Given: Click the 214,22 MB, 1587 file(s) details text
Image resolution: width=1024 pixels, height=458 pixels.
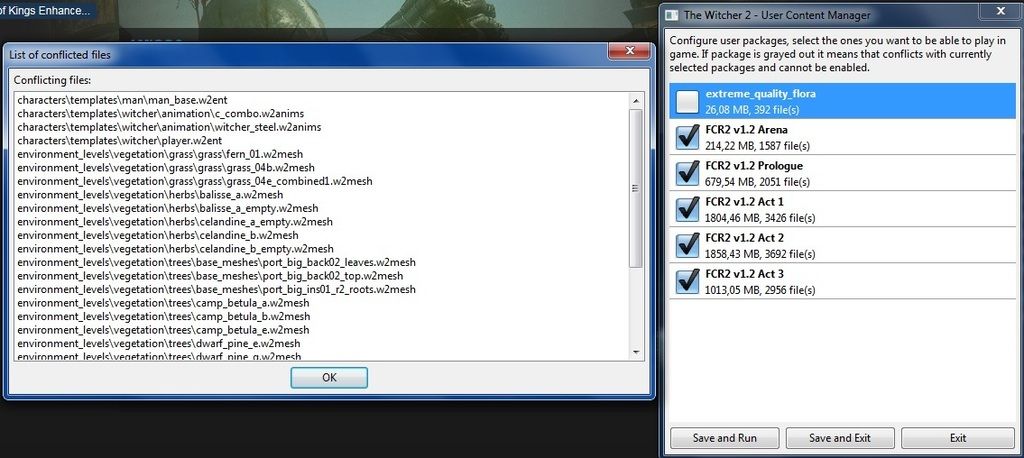Looking at the screenshot, I should click(758, 146).
